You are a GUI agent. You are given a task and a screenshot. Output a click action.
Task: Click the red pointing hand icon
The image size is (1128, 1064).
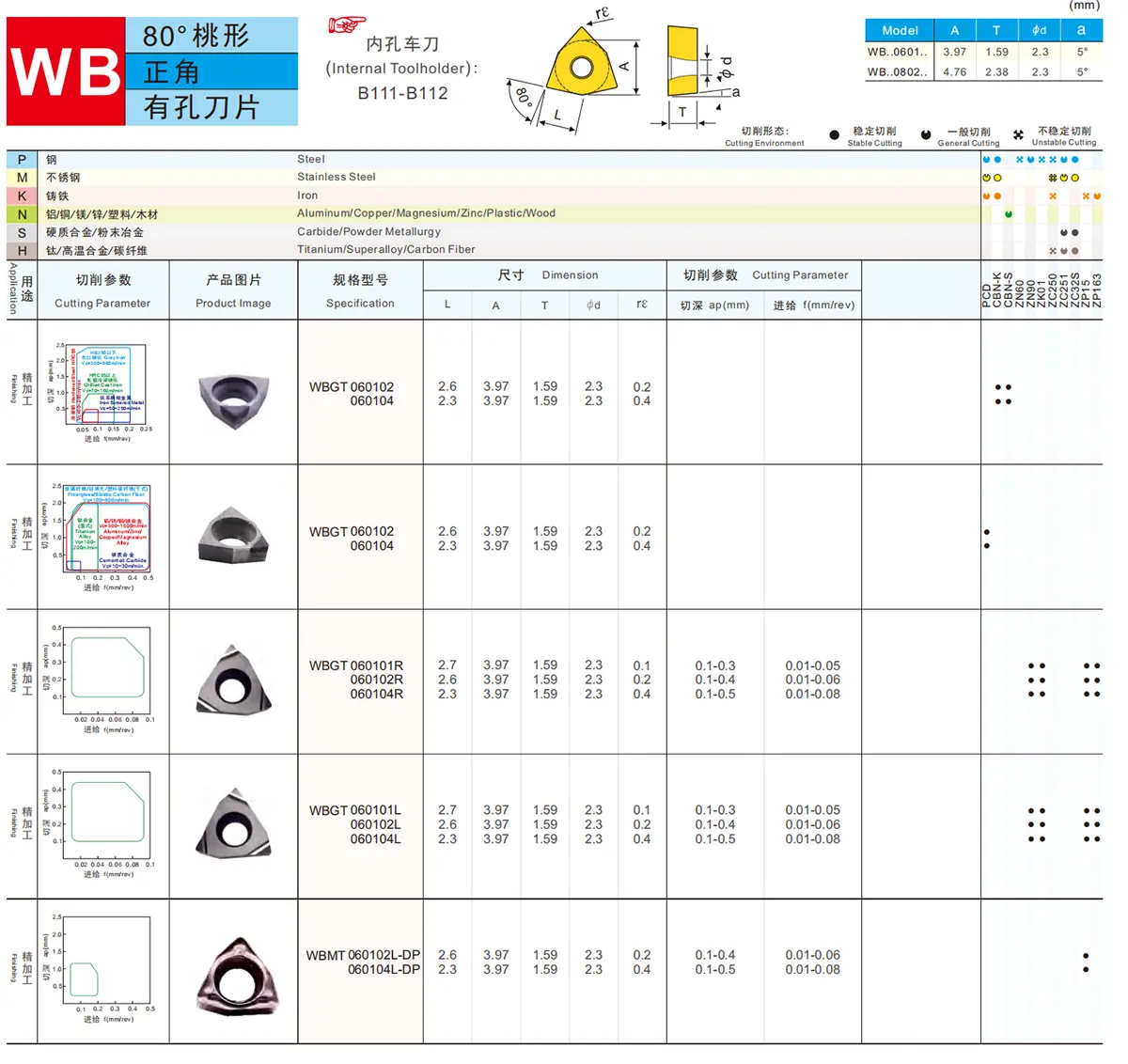click(346, 24)
